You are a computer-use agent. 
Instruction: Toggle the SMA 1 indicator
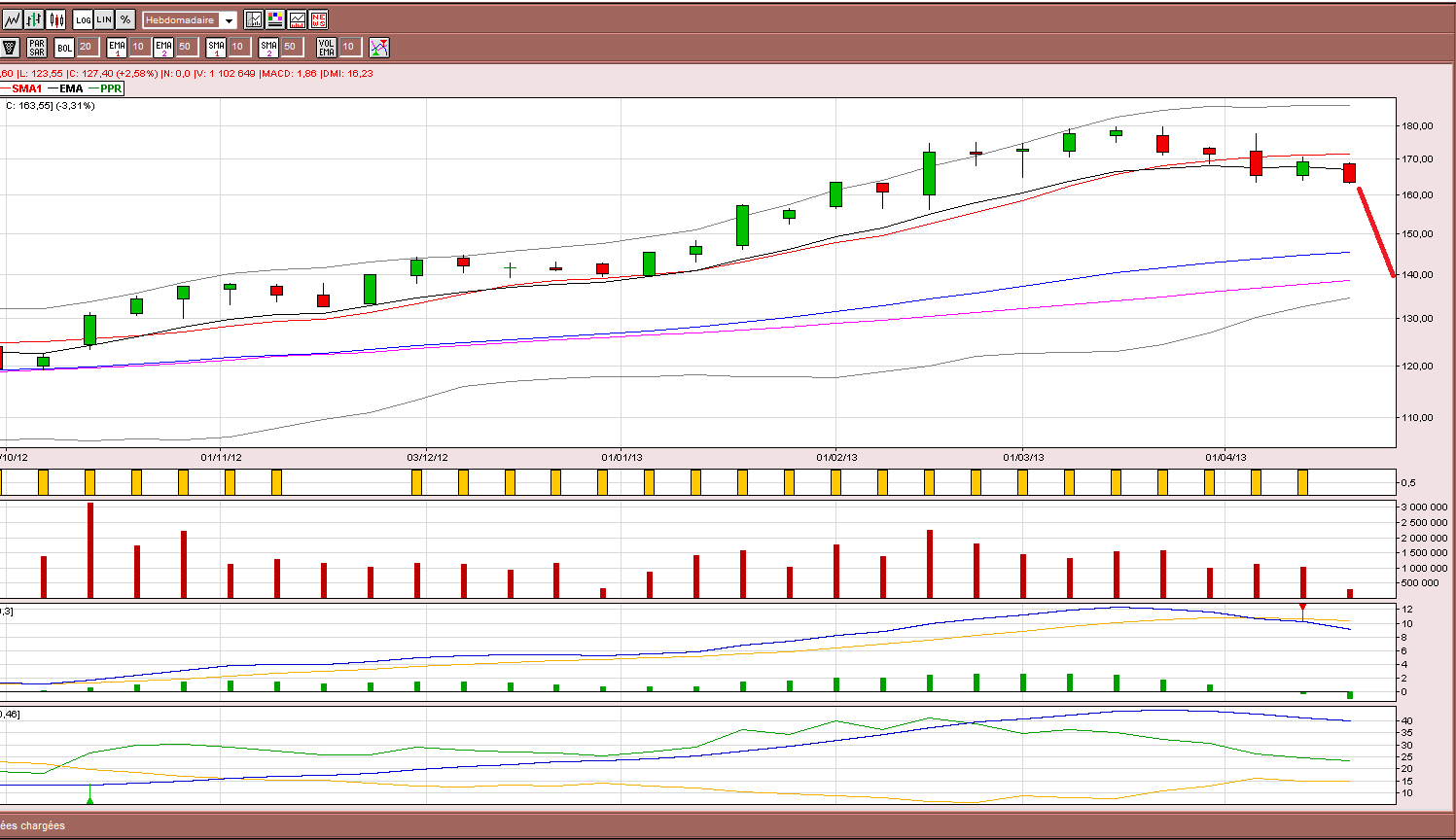(x=216, y=47)
